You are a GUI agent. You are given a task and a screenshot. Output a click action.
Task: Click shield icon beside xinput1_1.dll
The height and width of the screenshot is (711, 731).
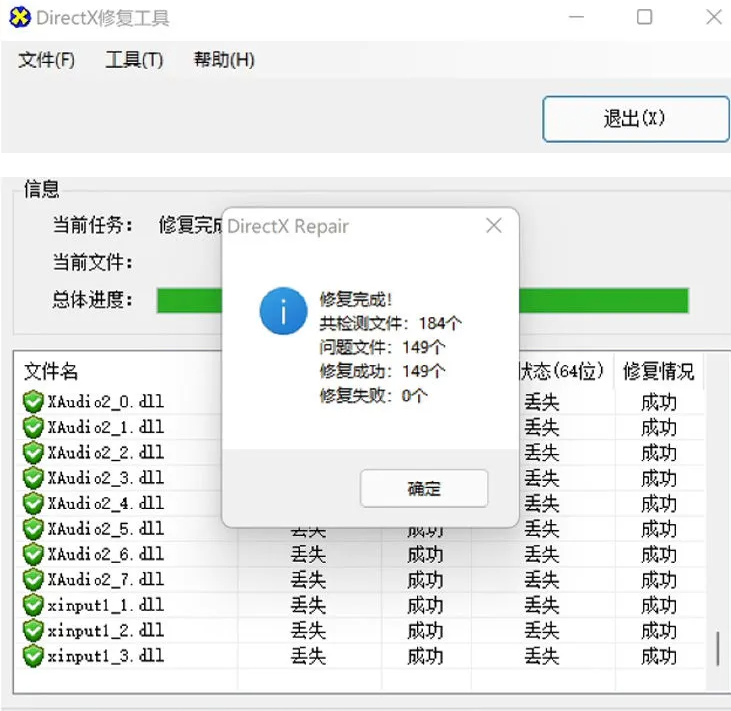coord(33,605)
